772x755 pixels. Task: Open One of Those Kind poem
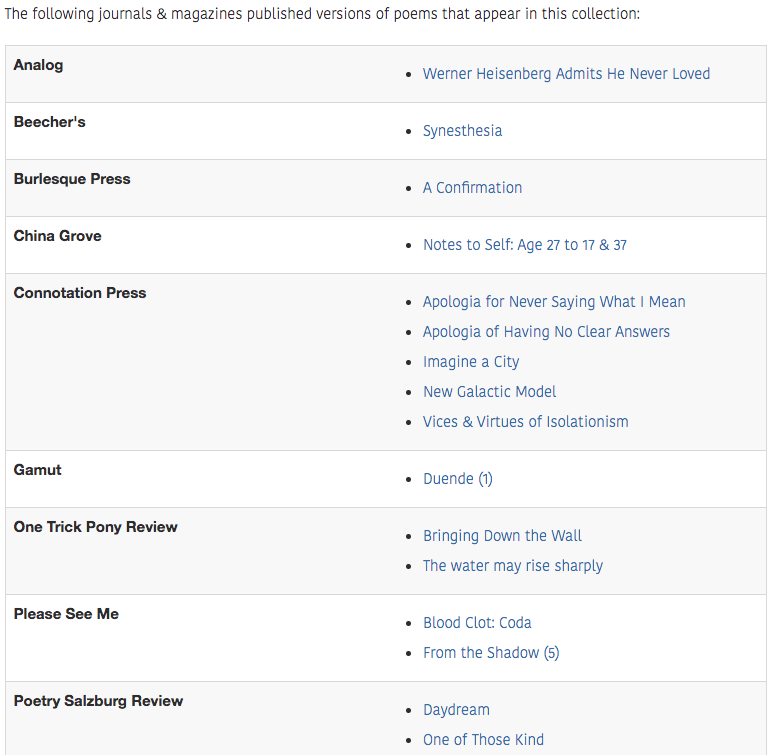point(483,740)
